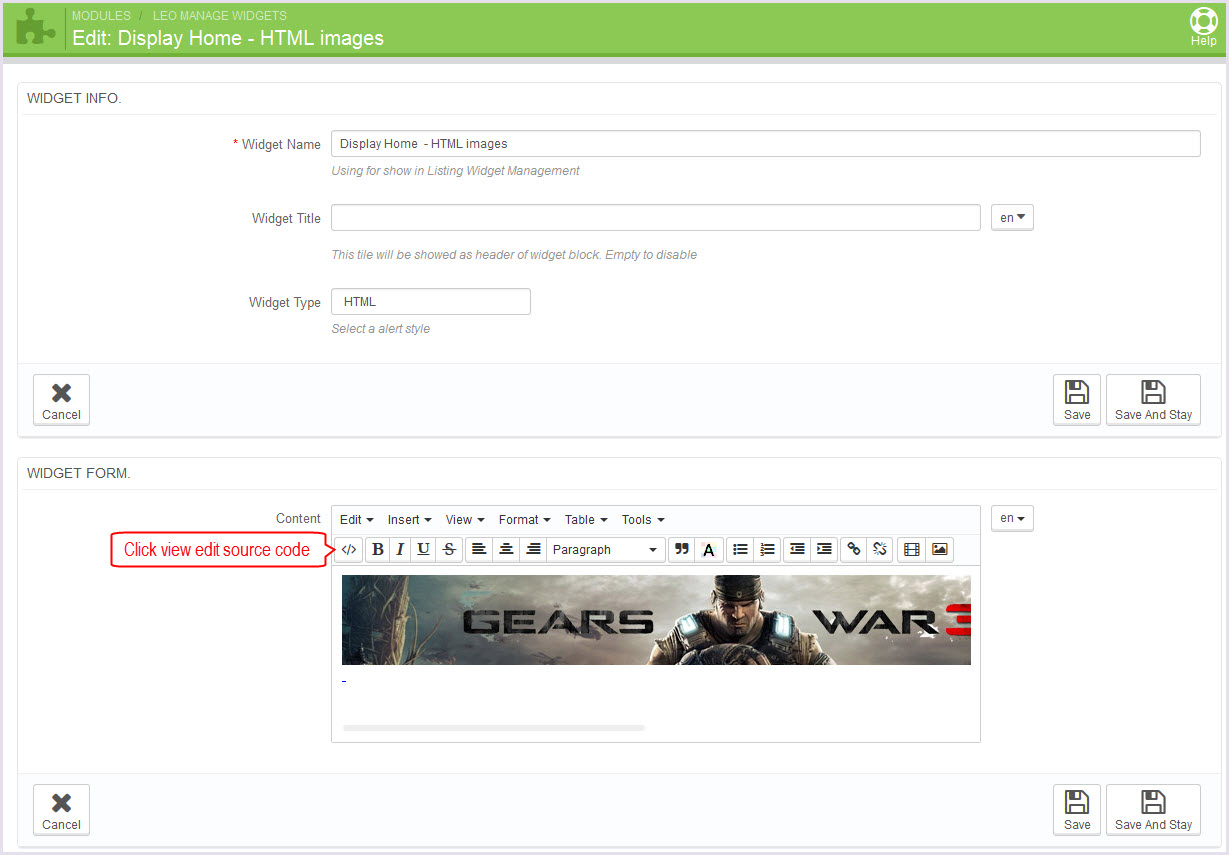Insert an image into the content

(939, 549)
